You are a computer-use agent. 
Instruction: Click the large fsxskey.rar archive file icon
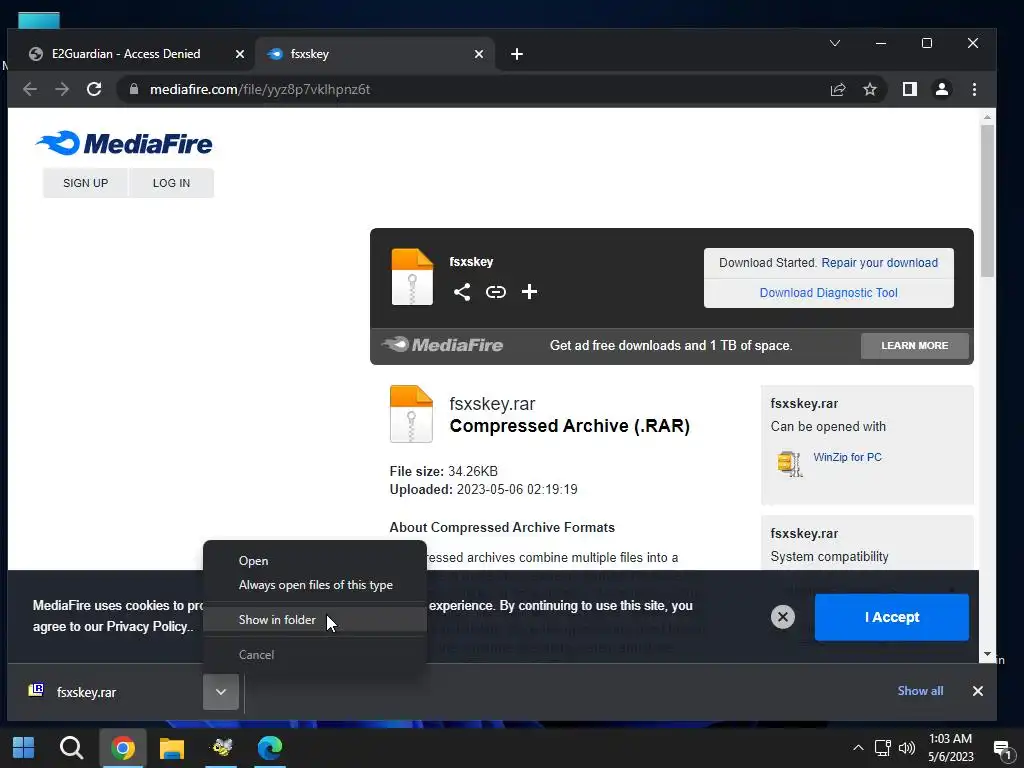point(411,414)
